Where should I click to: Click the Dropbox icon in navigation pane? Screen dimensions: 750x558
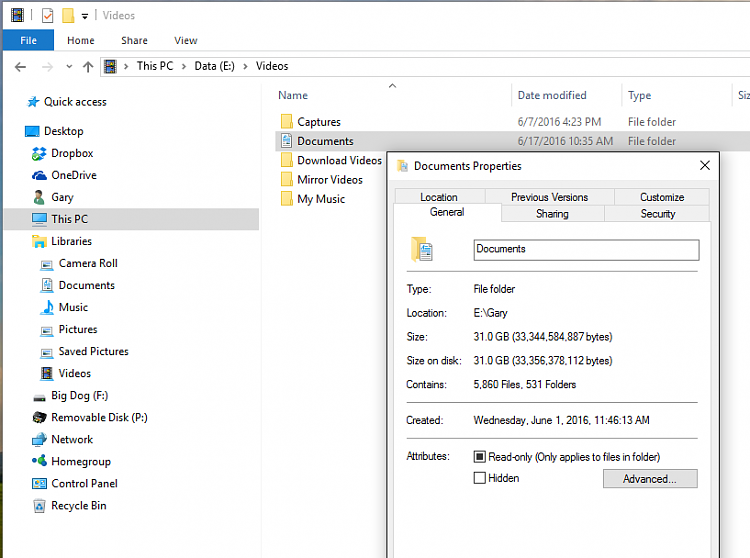(39, 154)
